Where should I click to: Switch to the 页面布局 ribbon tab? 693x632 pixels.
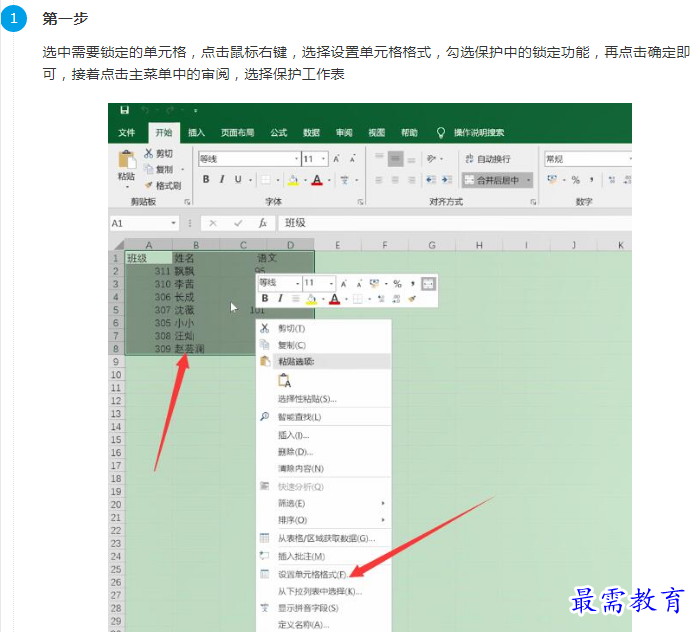[237, 133]
